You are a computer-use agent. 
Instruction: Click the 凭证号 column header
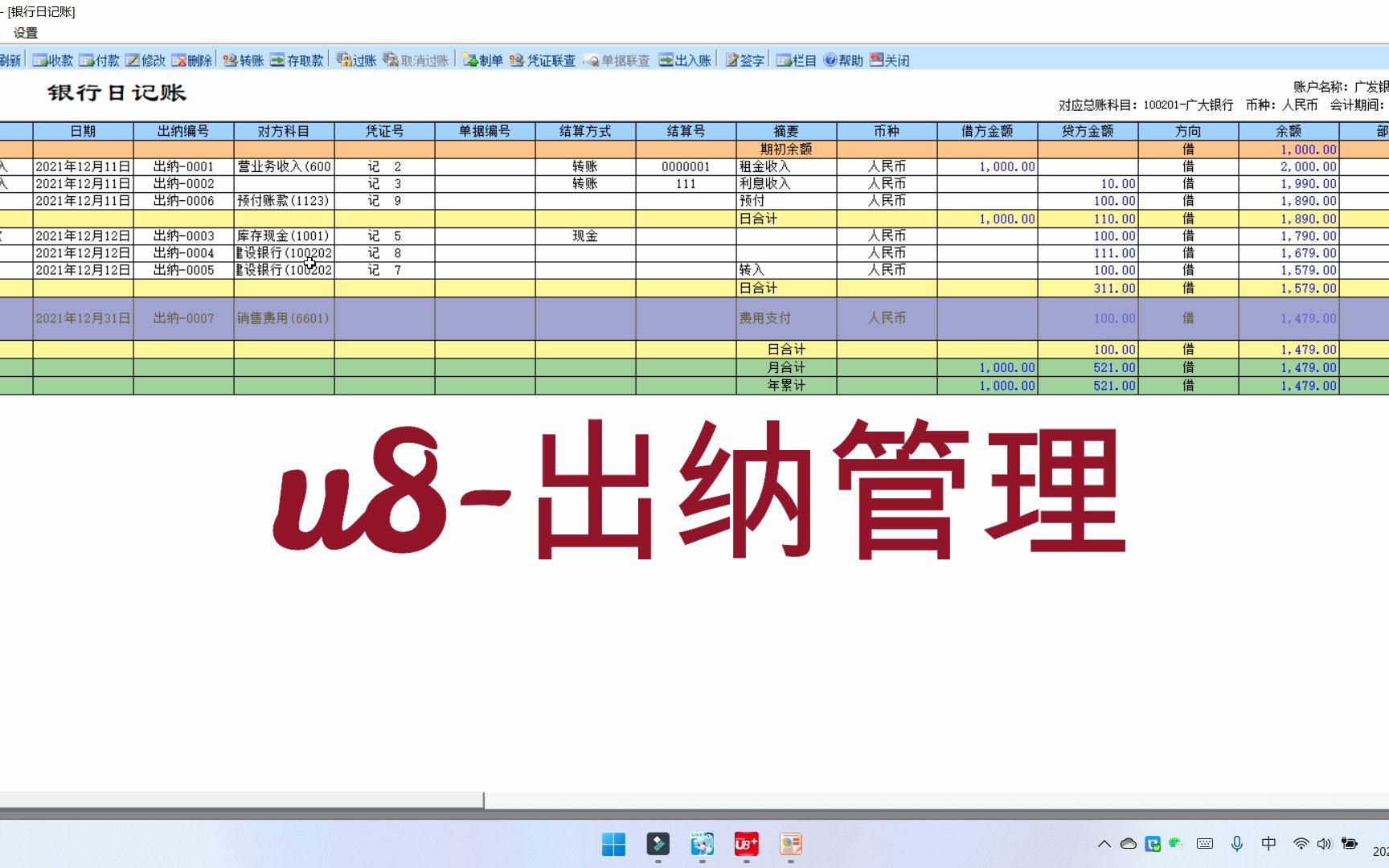point(384,131)
